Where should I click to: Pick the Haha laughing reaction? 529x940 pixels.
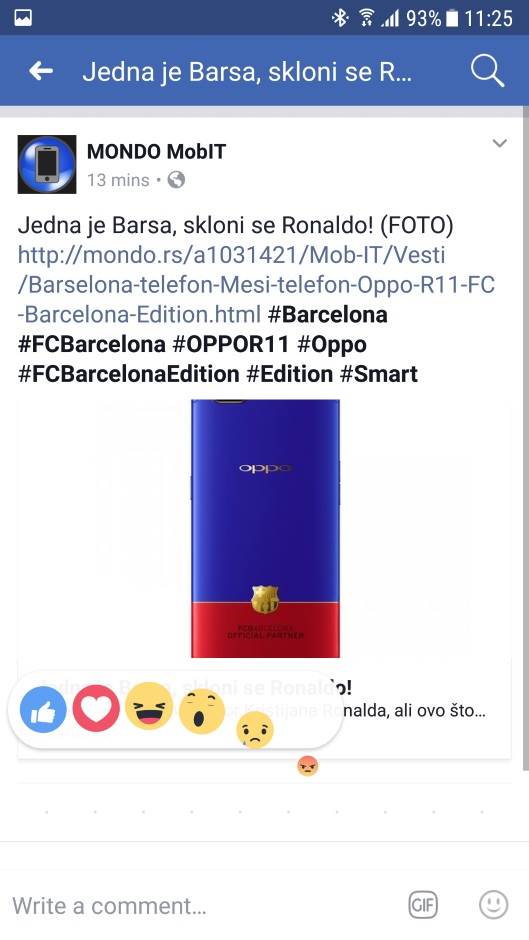(x=149, y=706)
